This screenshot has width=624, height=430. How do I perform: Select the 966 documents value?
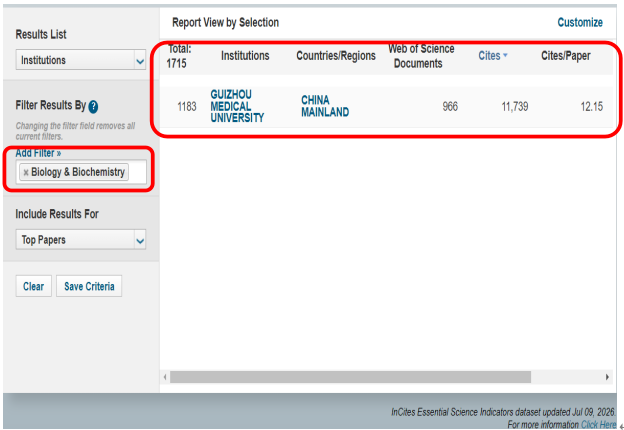click(x=450, y=107)
